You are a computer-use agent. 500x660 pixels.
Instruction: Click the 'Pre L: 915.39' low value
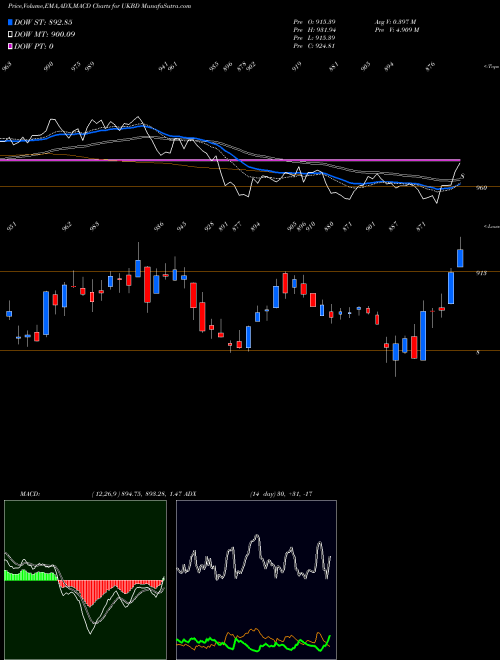click(314, 38)
